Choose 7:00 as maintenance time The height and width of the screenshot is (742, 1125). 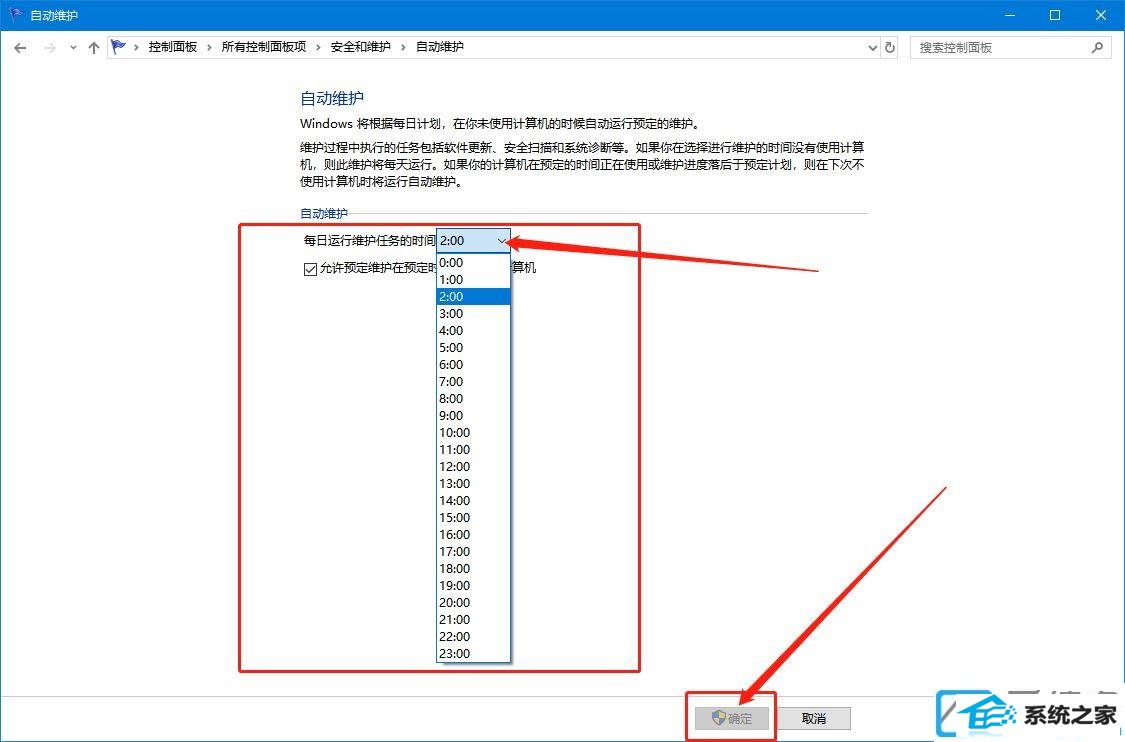[x=474, y=382]
